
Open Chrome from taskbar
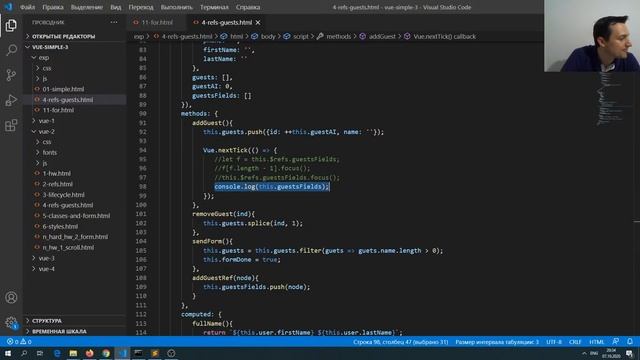(106, 353)
